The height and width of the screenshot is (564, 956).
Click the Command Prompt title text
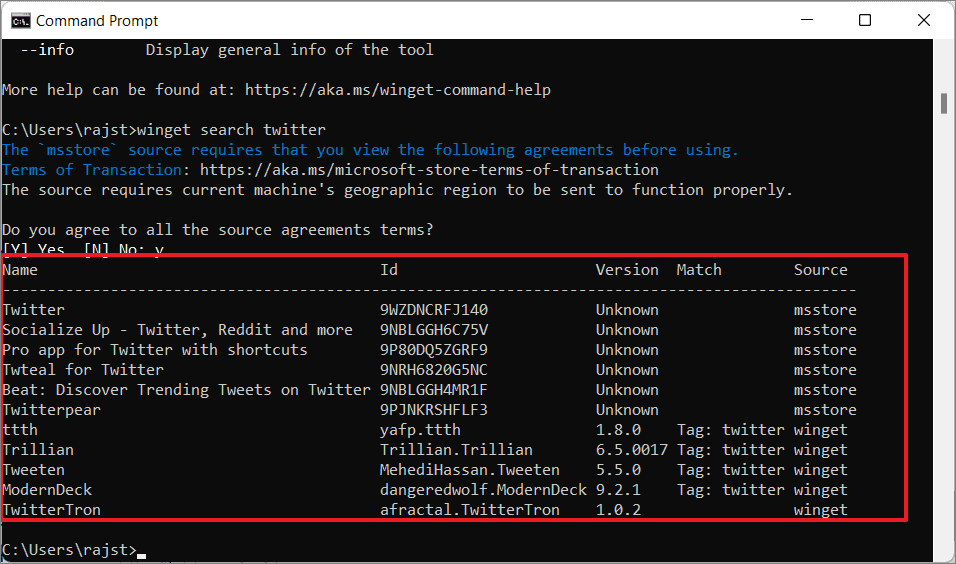(x=97, y=21)
